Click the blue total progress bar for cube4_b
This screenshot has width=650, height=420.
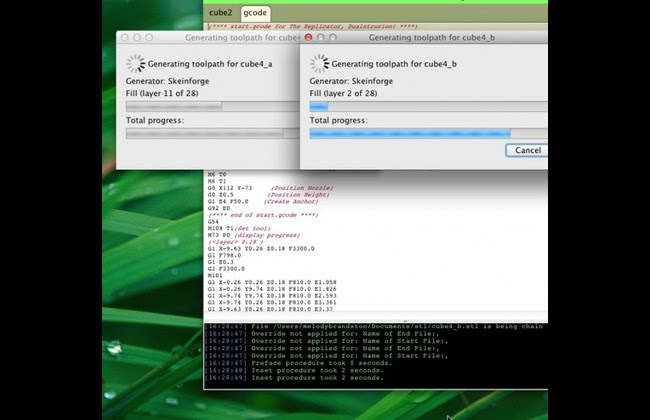click(x=429, y=134)
